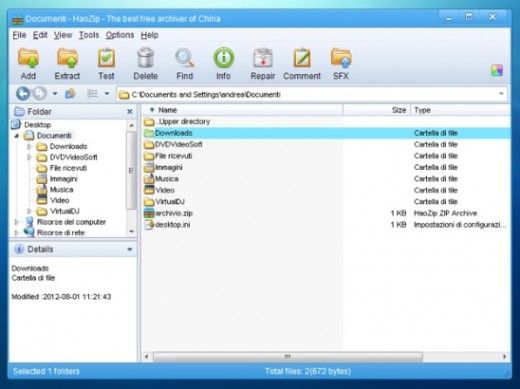Open the Edit menu
Screen dimensions: 520x389
pyautogui.click(x=40, y=35)
